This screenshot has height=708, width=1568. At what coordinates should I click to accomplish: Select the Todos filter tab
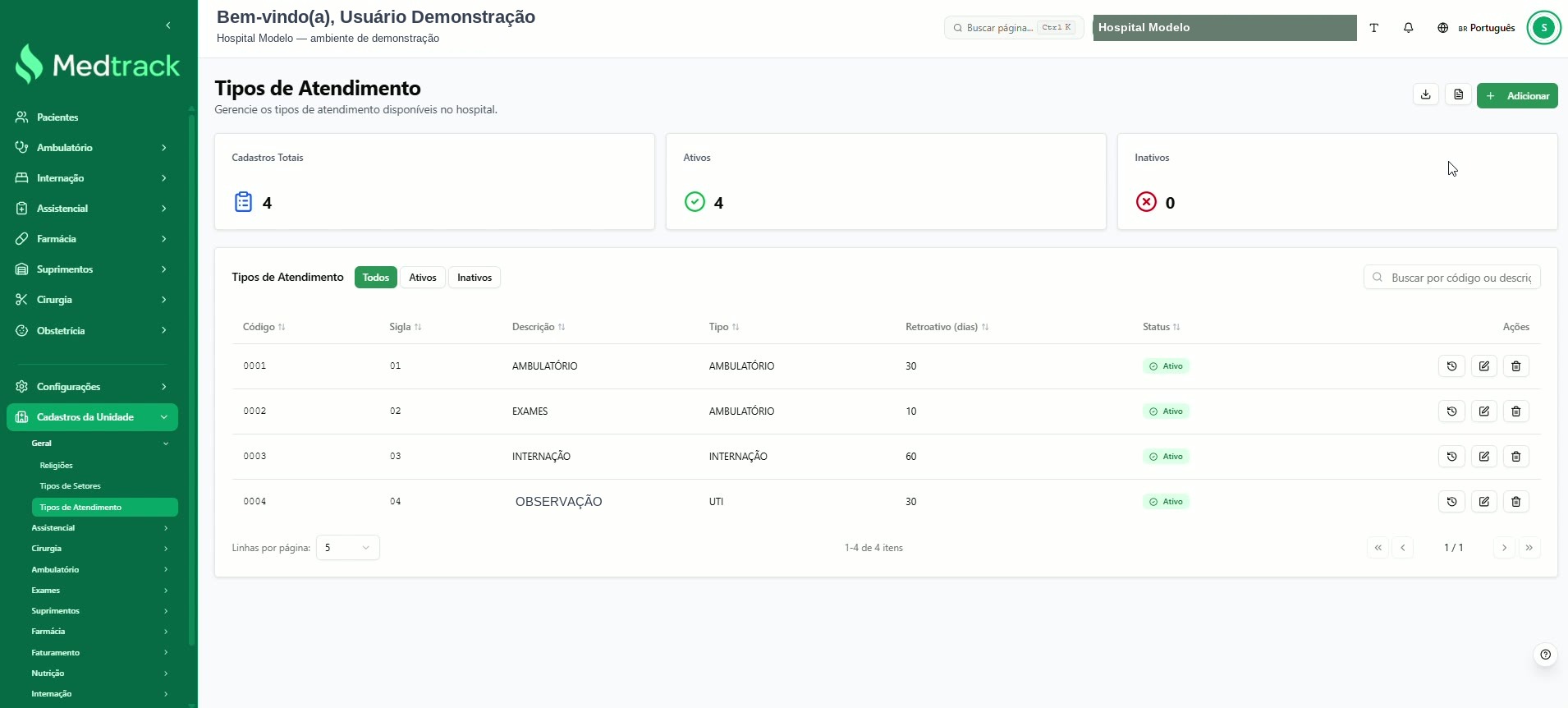coord(376,278)
